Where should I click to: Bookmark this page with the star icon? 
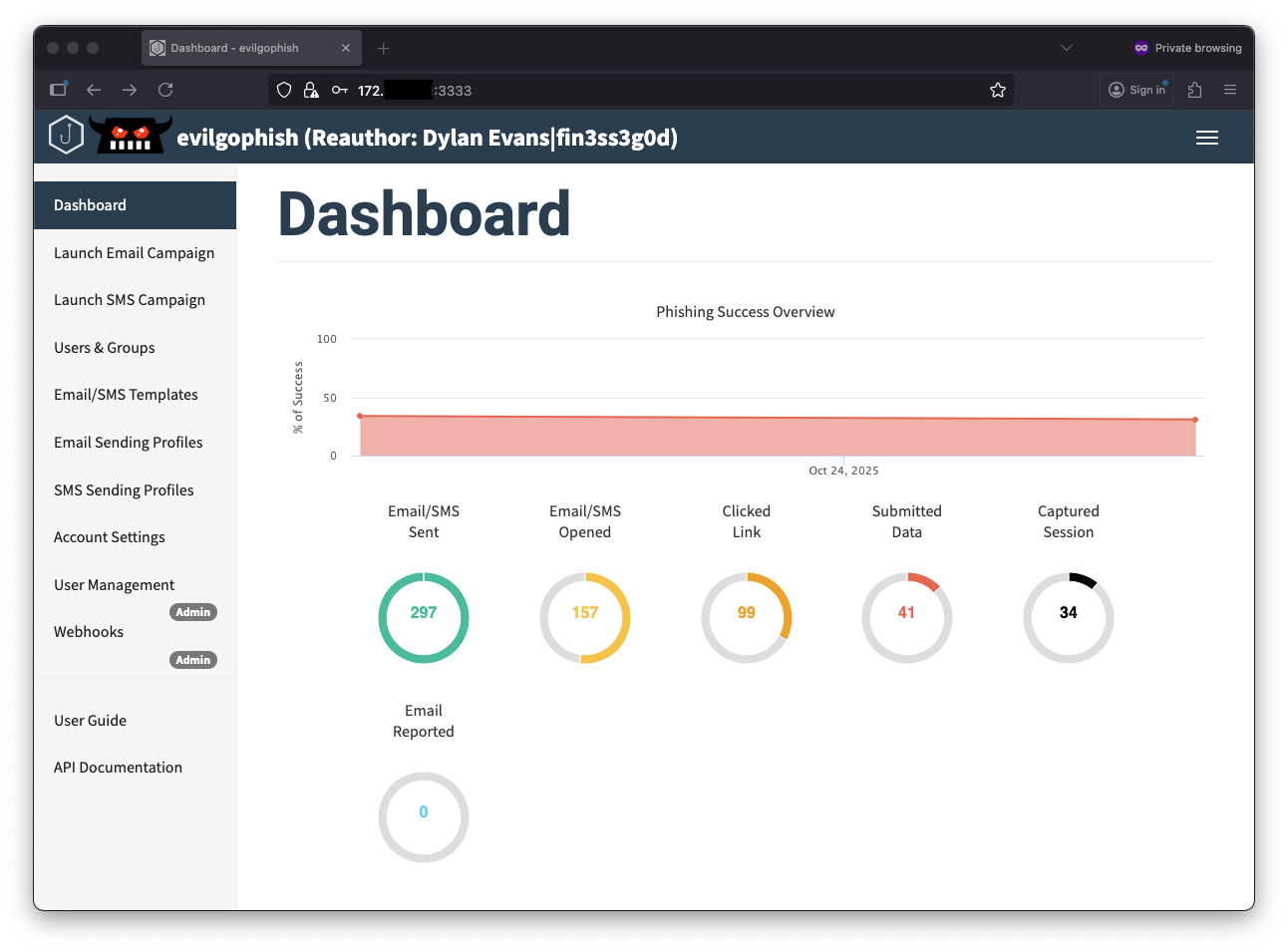pos(997,91)
